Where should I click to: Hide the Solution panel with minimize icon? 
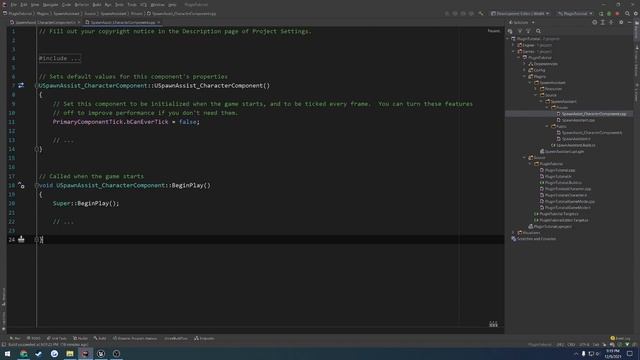point(629,22)
